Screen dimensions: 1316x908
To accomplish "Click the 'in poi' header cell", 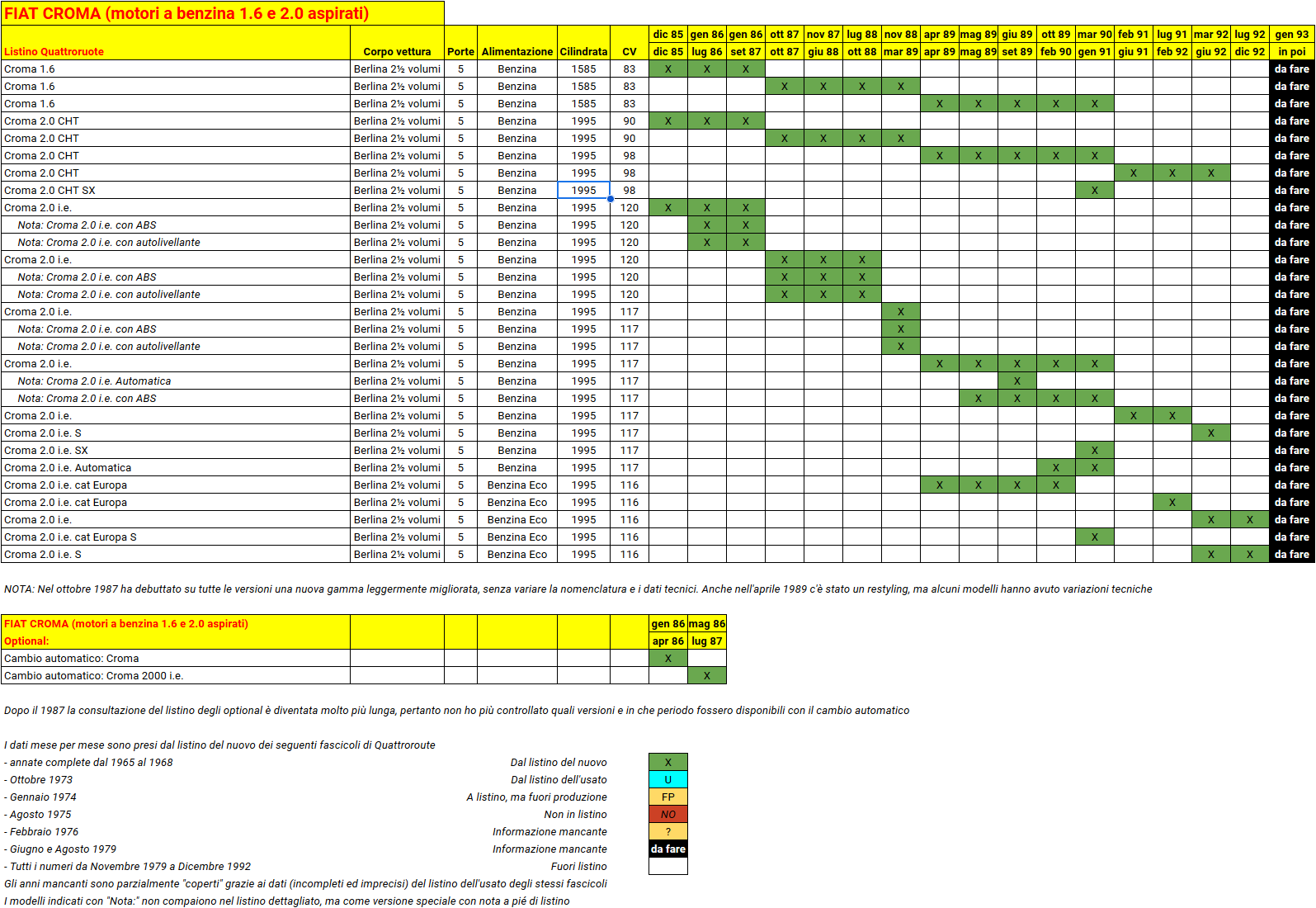I will [x=1292, y=51].
